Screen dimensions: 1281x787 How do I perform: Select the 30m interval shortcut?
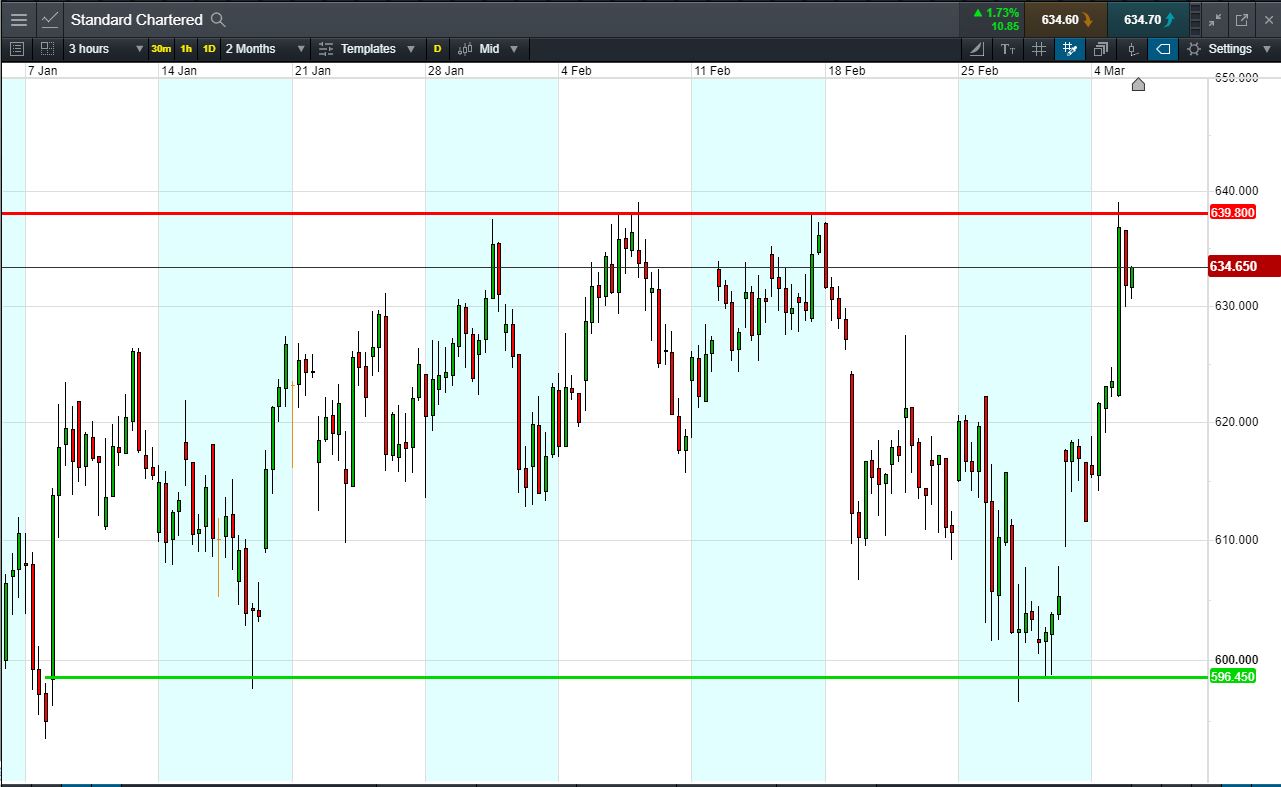161,48
